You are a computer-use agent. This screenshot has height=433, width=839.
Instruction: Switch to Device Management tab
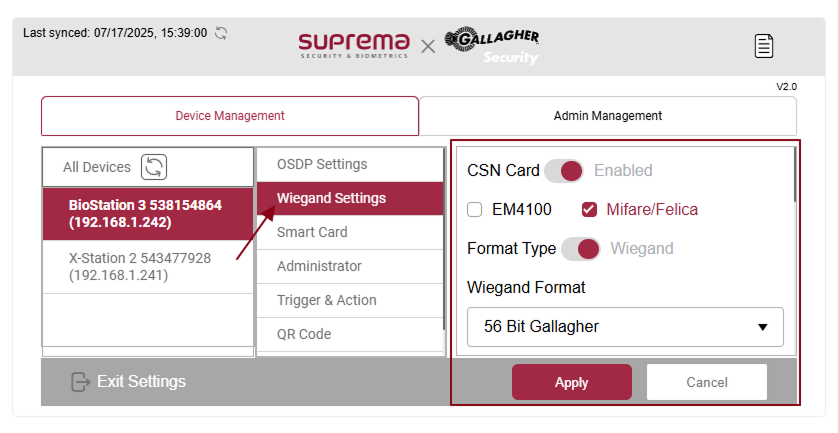[230, 116]
